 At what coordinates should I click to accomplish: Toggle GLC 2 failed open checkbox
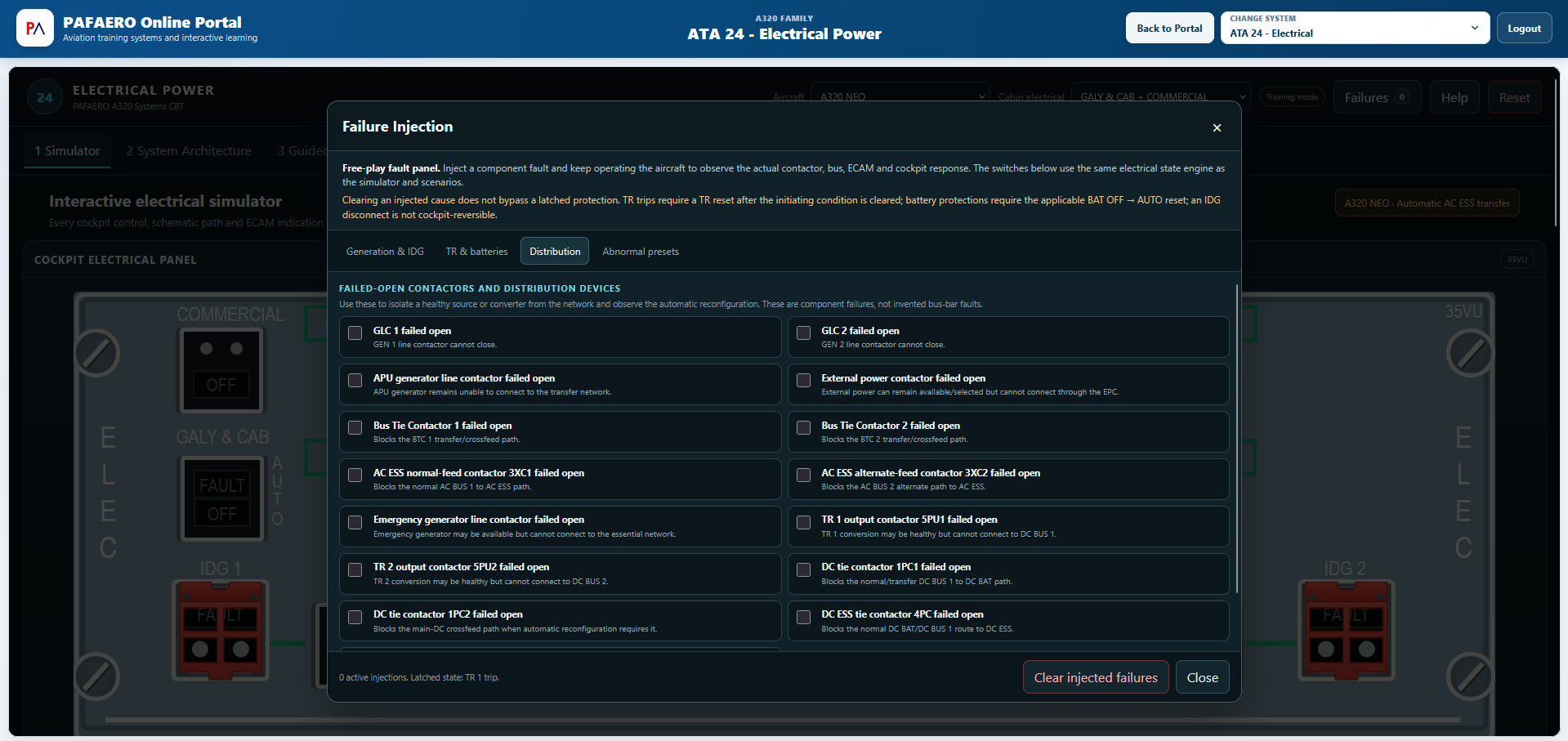coord(804,333)
